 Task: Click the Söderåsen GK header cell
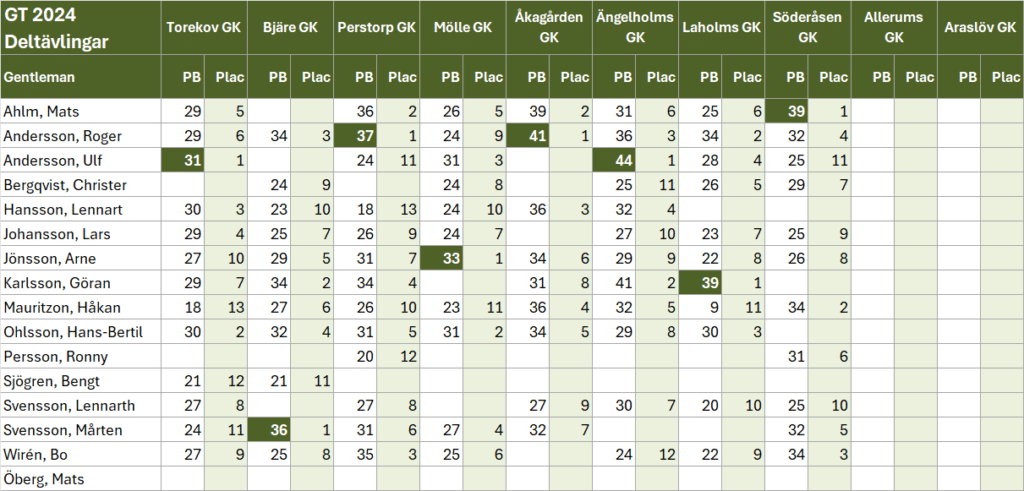pyautogui.click(x=807, y=28)
